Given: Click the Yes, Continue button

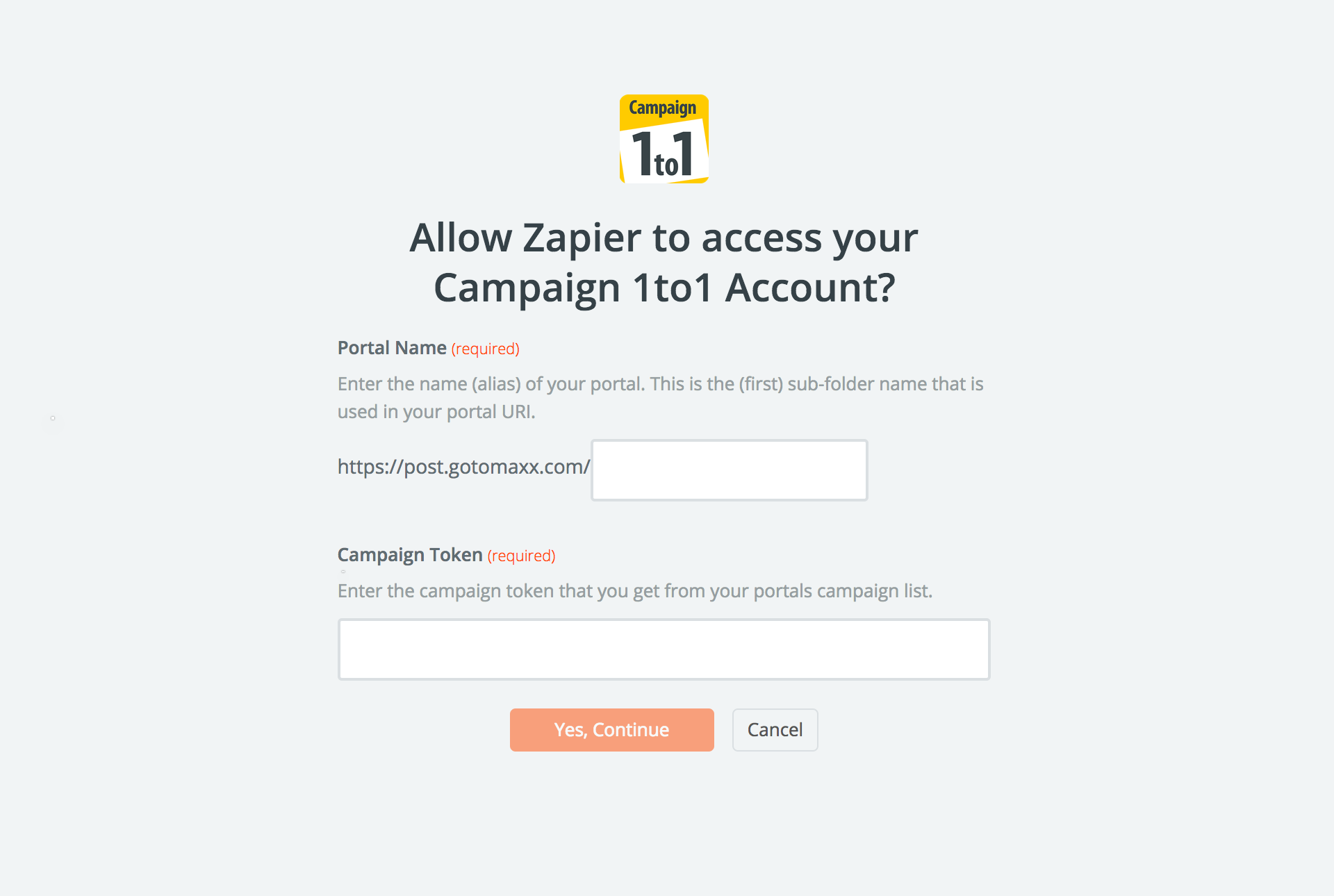Looking at the screenshot, I should (x=611, y=729).
